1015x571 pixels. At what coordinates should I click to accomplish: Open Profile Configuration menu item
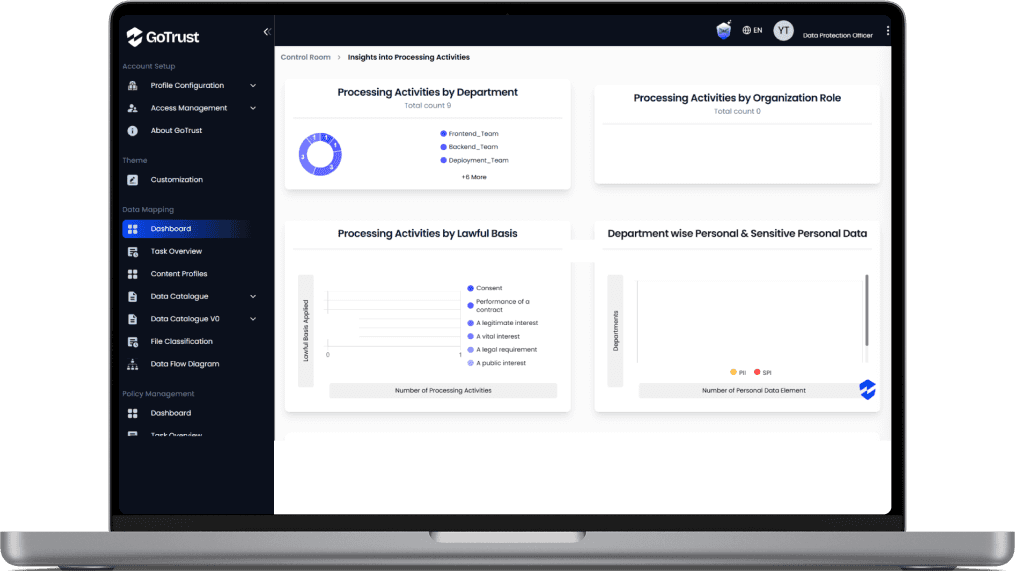(187, 85)
